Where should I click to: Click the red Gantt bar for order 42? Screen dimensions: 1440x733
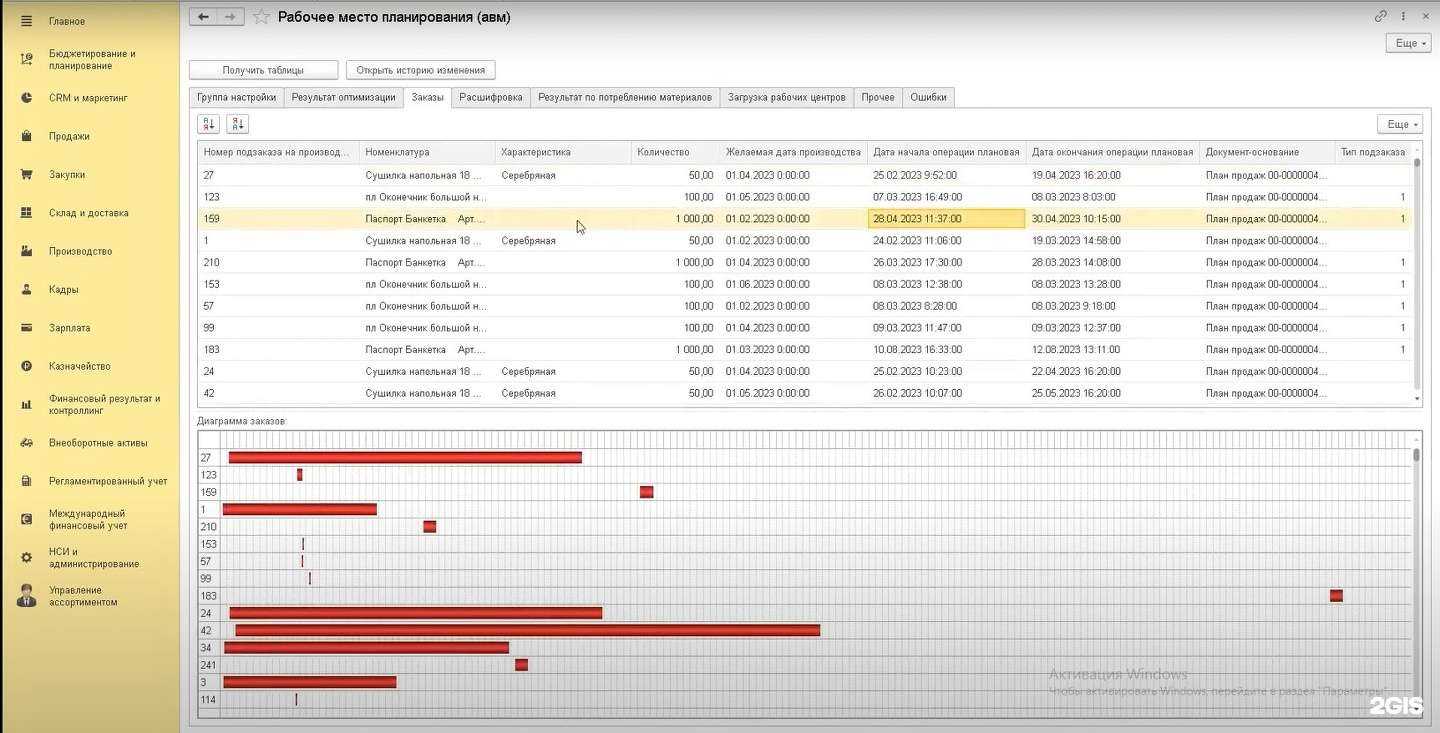click(527, 630)
